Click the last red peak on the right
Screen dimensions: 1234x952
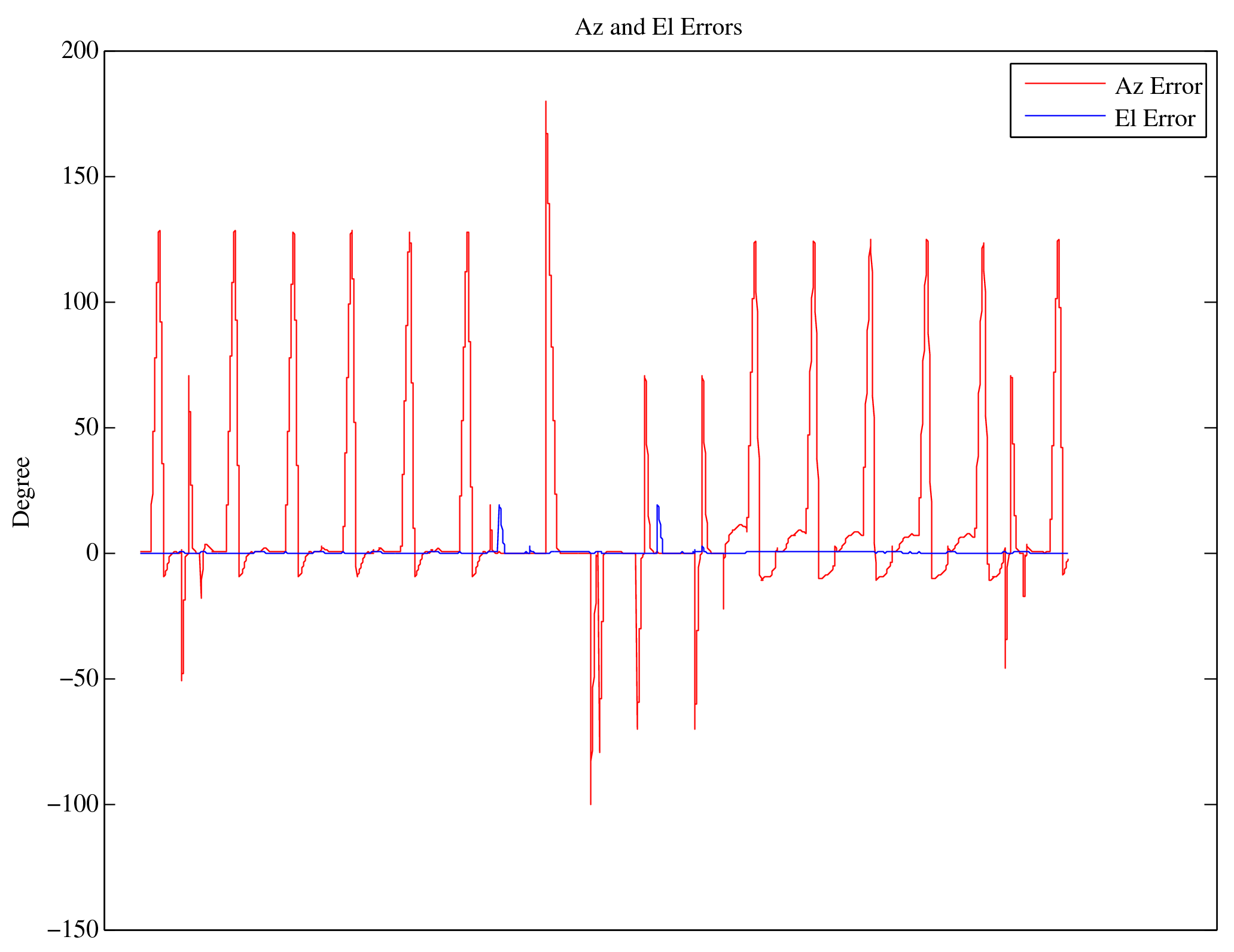pos(1058,241)
